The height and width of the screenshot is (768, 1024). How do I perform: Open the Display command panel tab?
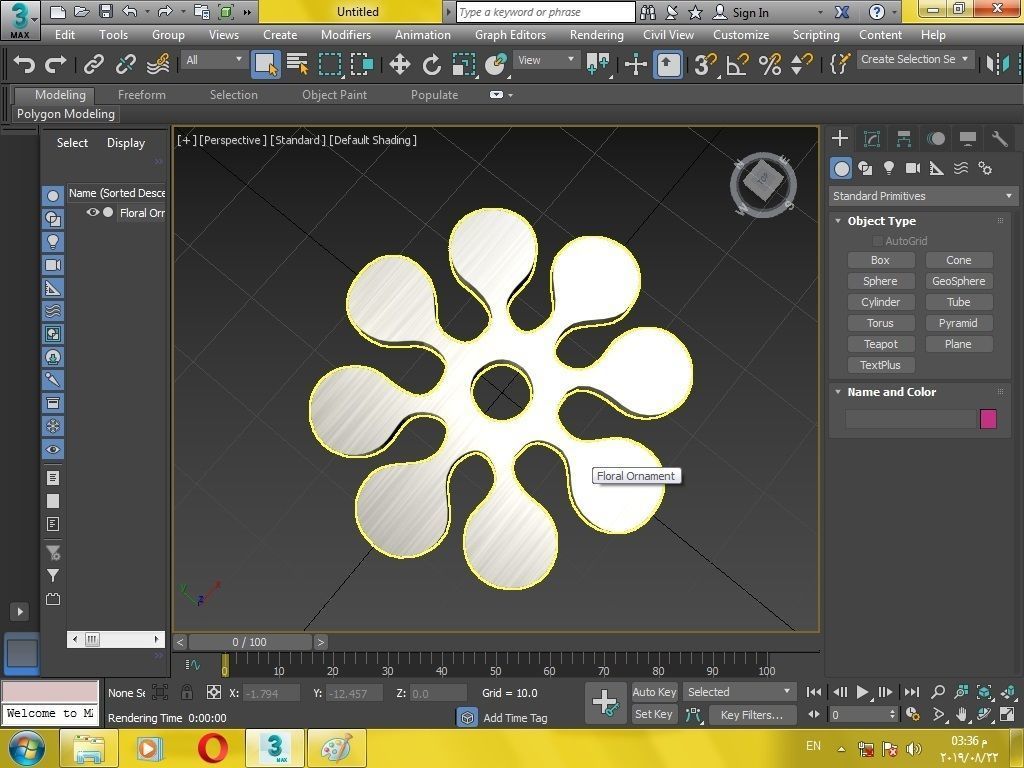[x=968, y=138]
